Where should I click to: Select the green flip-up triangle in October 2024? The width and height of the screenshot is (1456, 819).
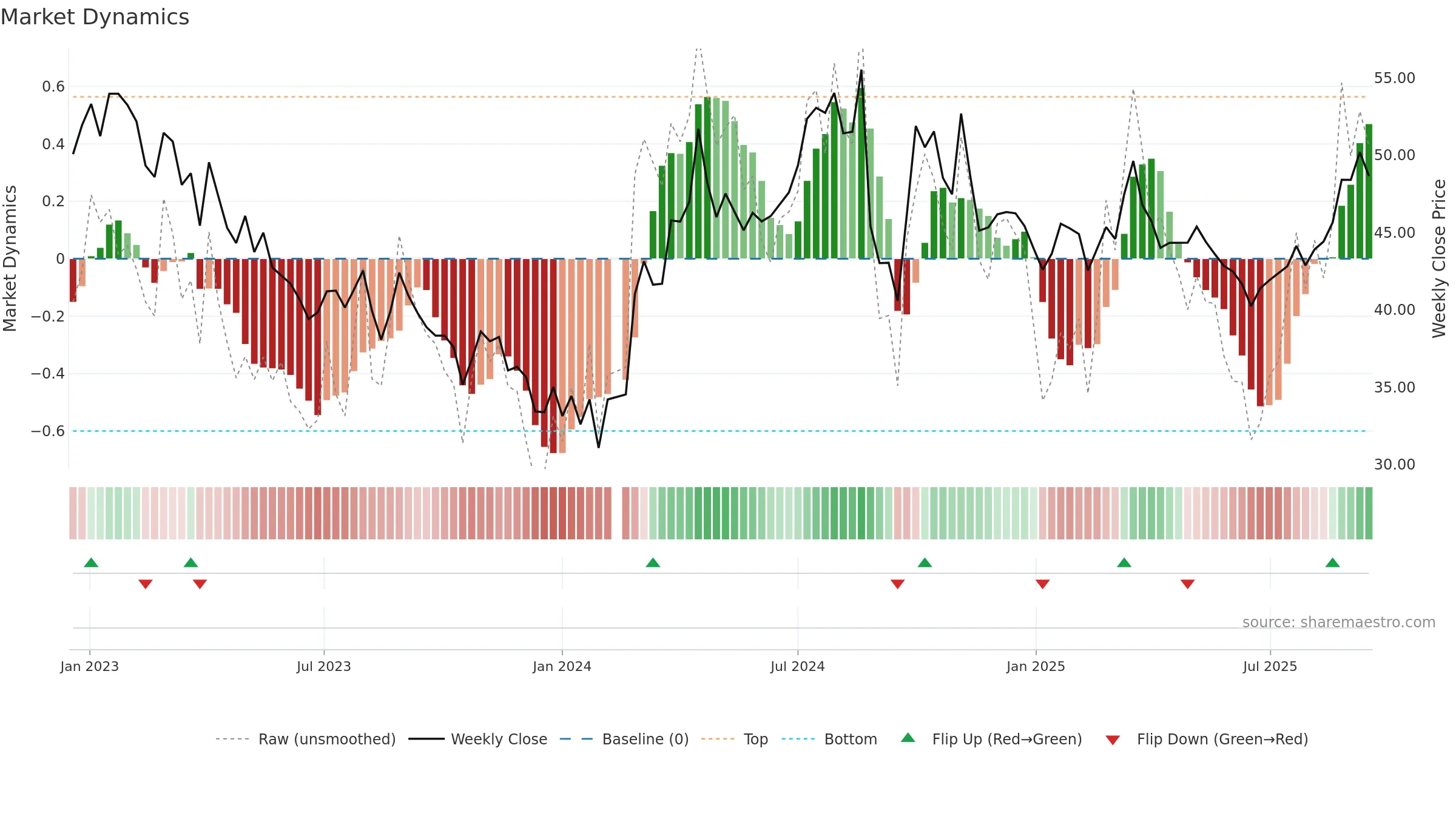(925, 562)
